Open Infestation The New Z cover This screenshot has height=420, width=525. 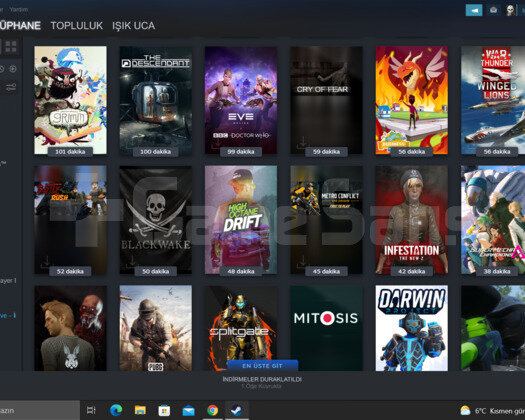pos(411,220)
